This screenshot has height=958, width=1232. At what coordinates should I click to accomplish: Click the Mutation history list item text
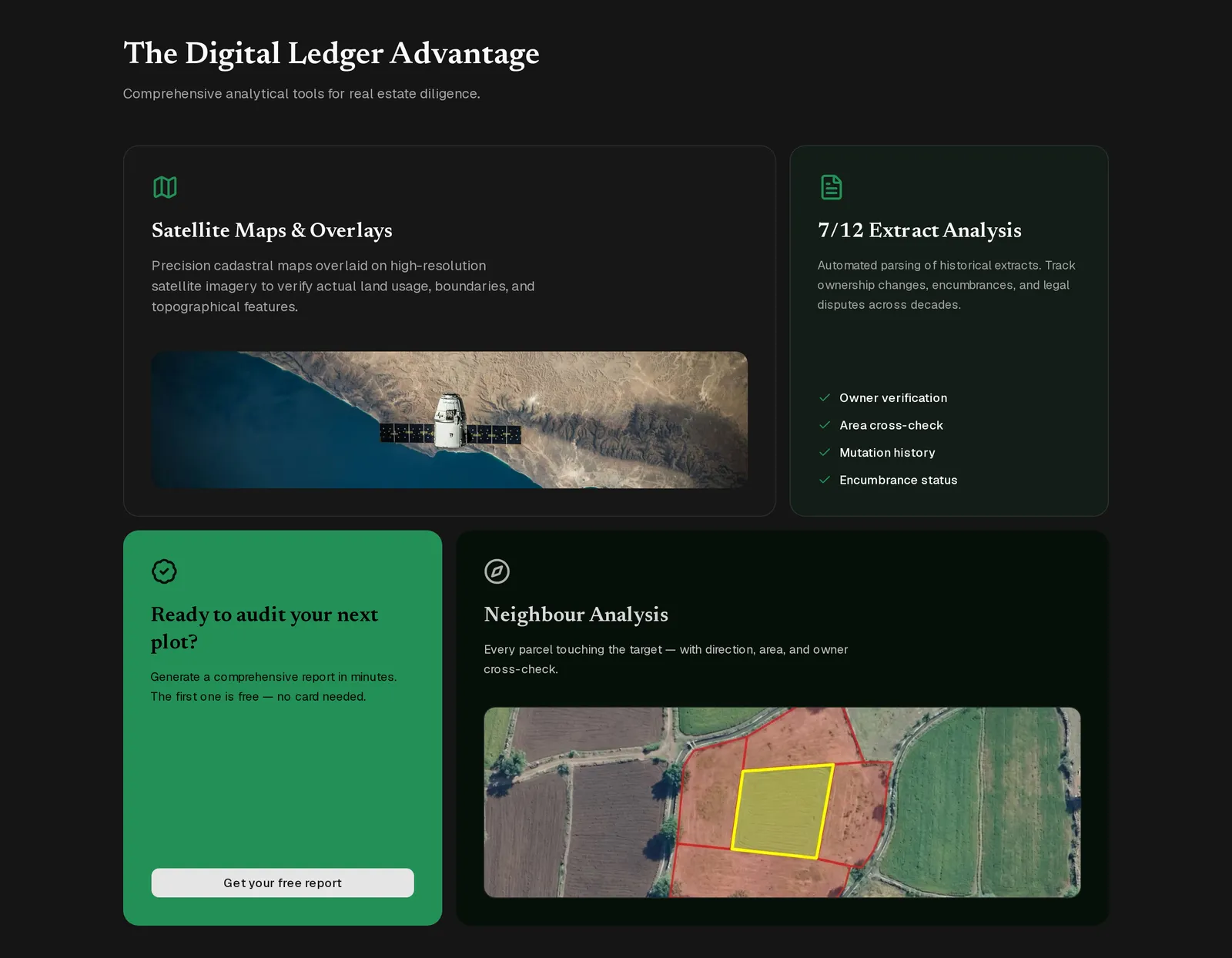coord(887,453)
